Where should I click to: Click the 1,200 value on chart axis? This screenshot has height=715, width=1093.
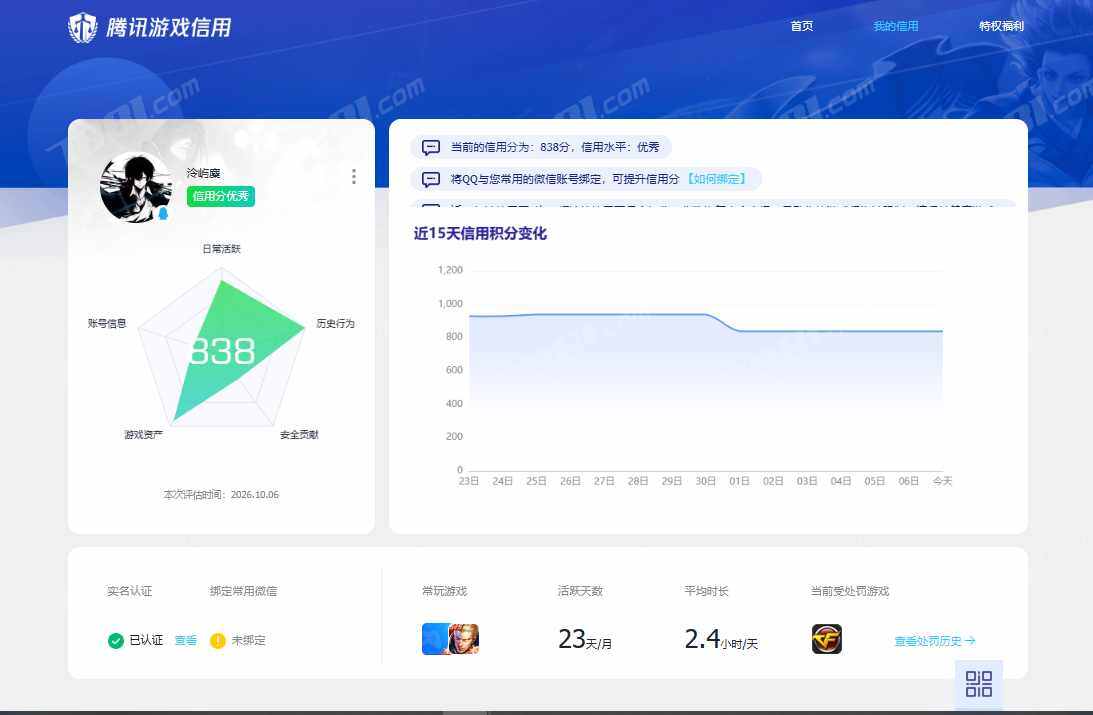tap(450, 270)
